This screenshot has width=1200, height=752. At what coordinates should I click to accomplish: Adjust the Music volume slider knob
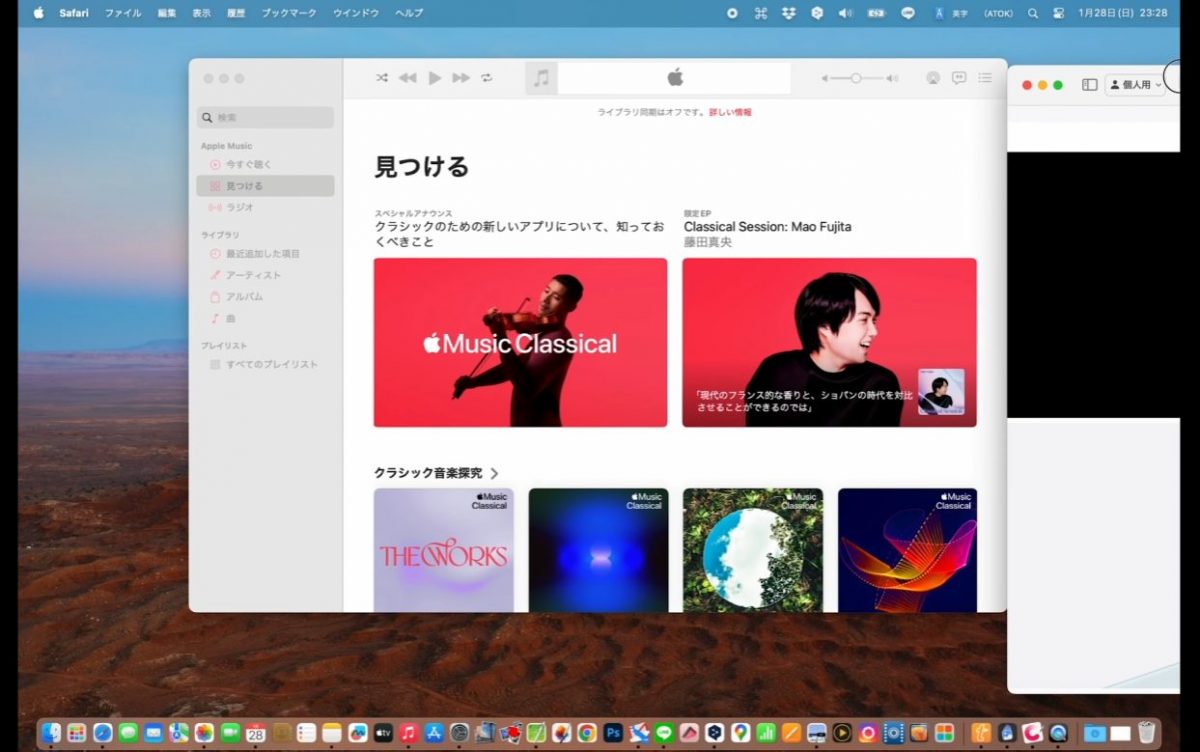pos(856,78)
